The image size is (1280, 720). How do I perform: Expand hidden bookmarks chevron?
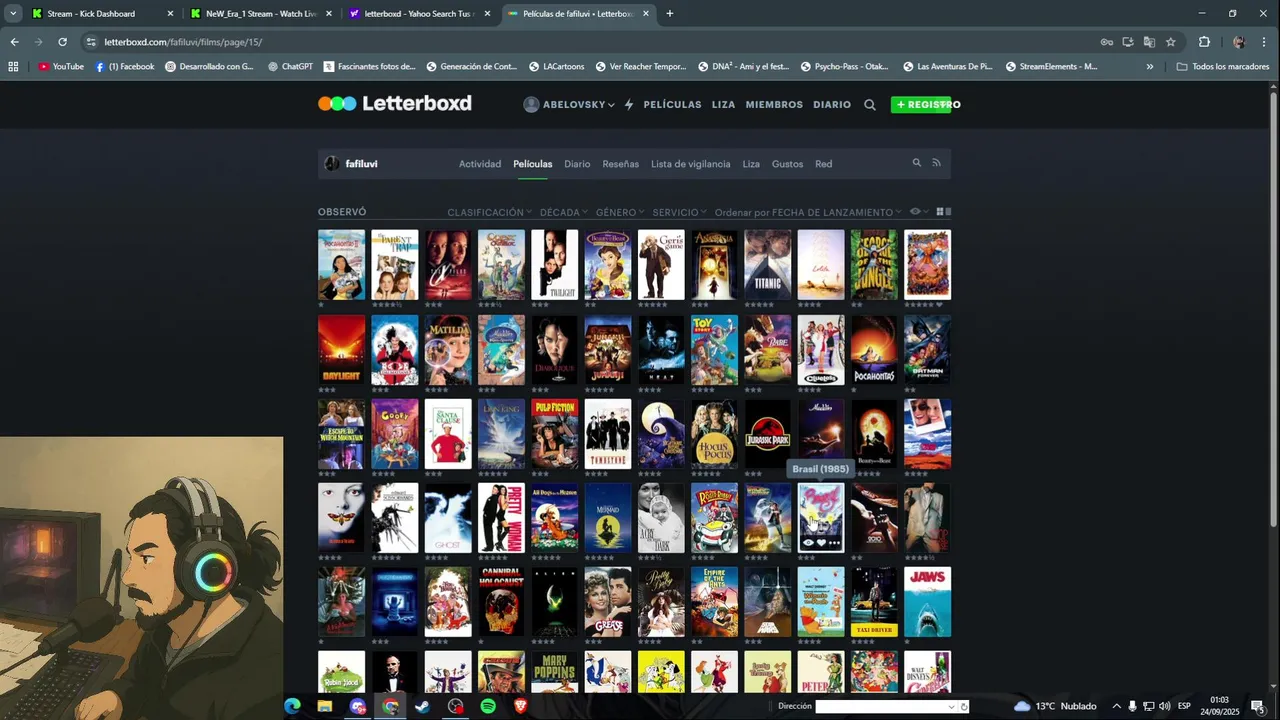(x=1149, y=66)
